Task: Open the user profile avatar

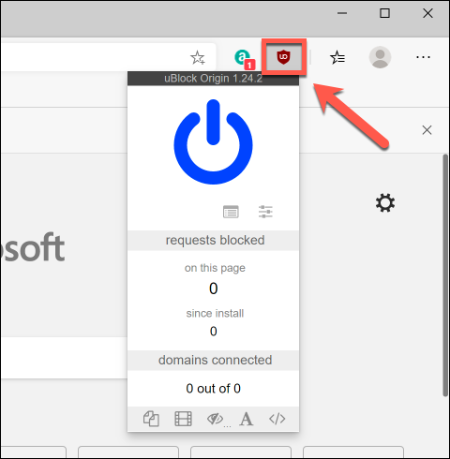Action: coord(380,57)
